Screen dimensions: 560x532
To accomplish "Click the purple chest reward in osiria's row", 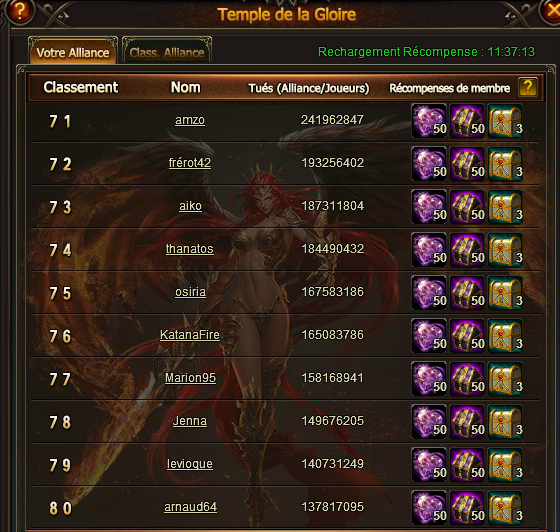I will (467, 293).
